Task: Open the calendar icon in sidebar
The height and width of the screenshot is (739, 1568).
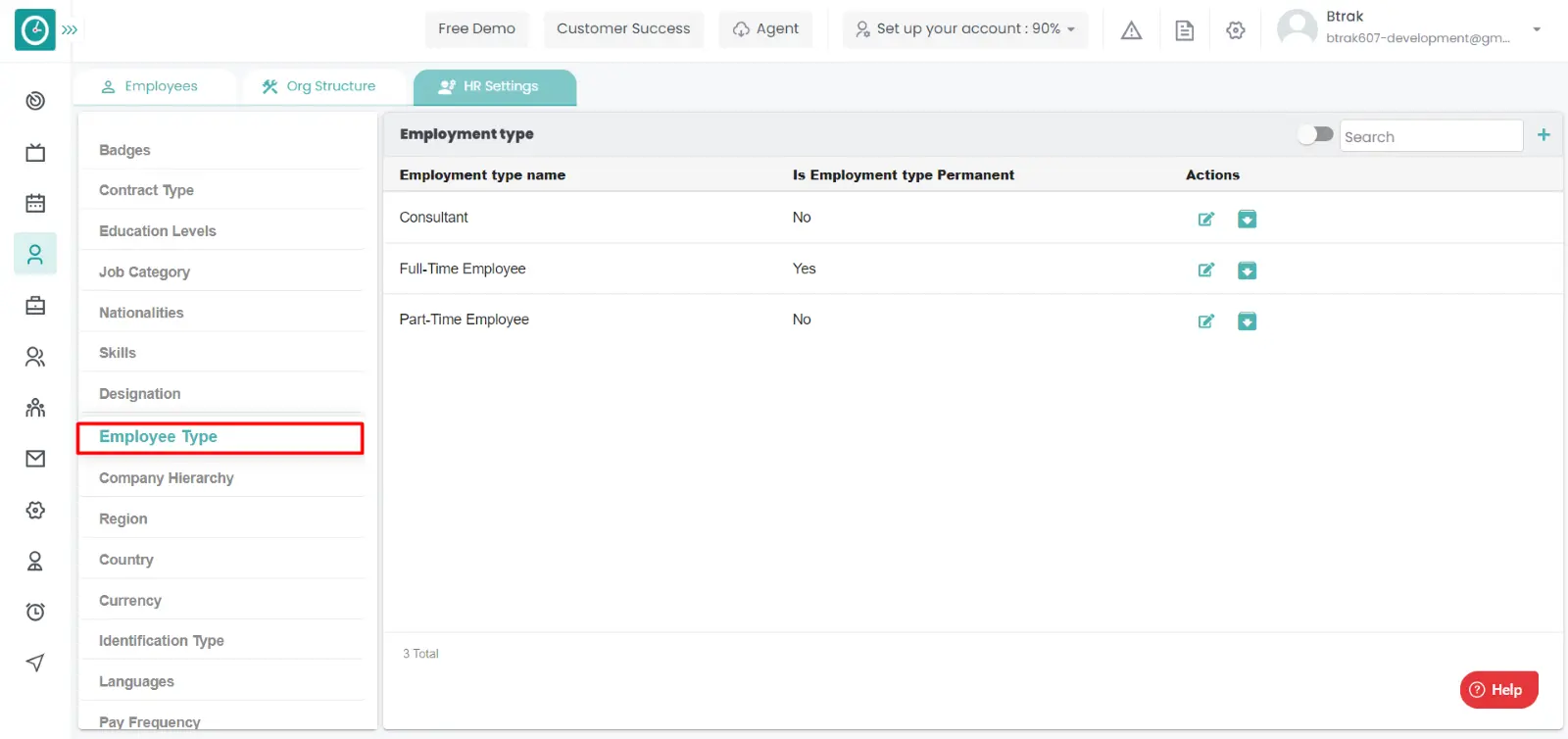Action: [35, 203]
